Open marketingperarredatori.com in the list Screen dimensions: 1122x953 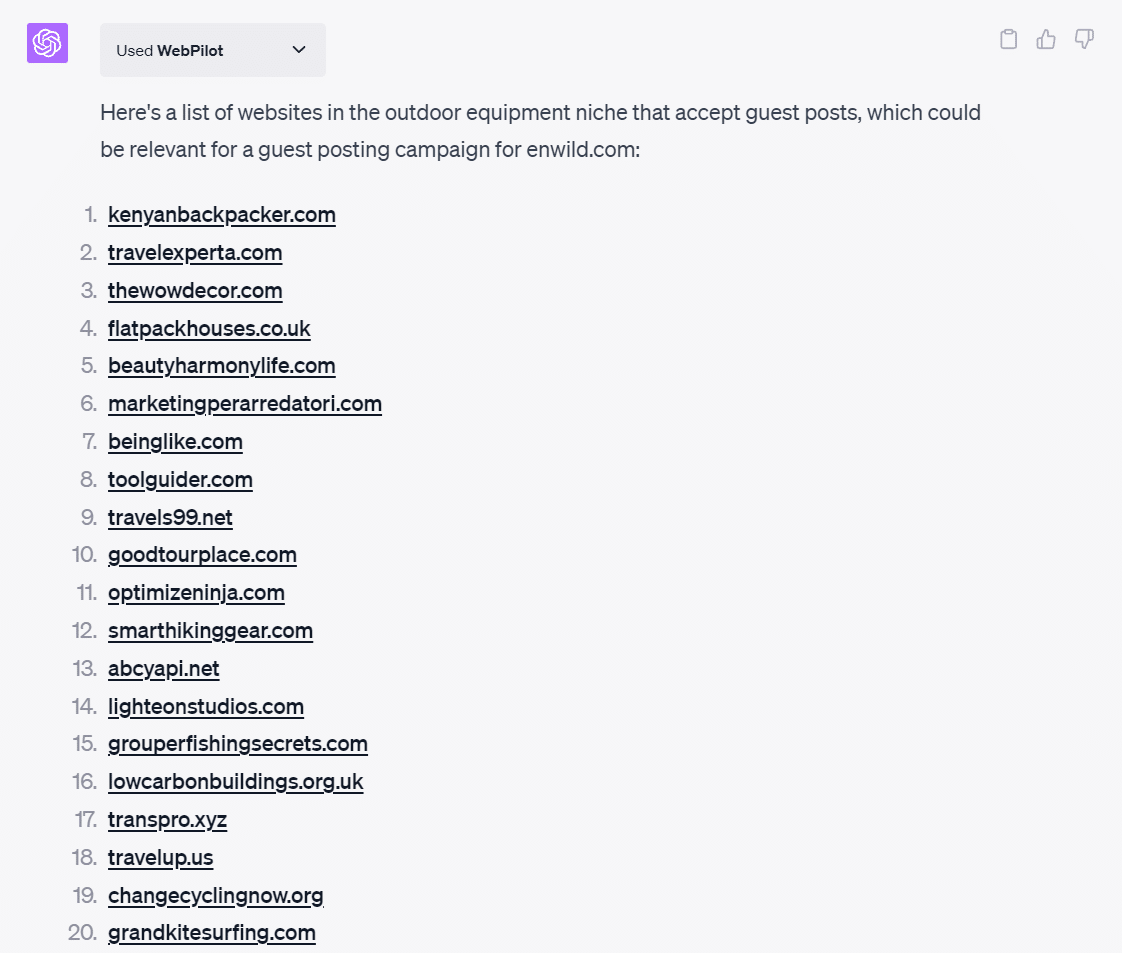[x=245, y=404]
